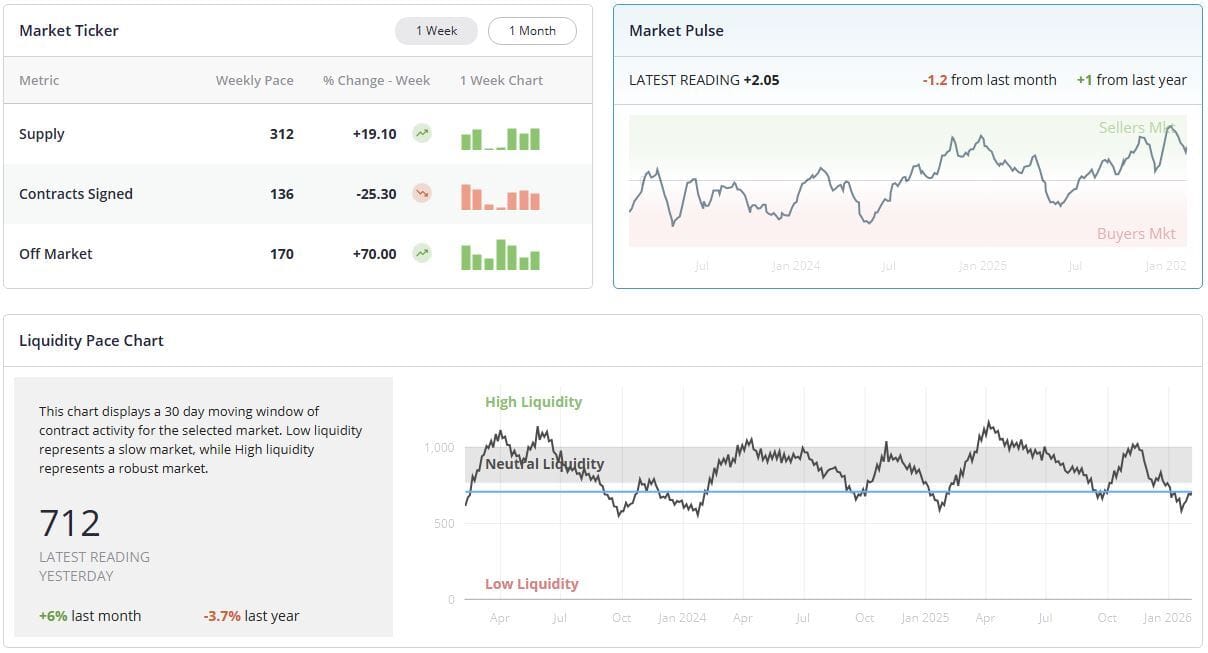Click the Market Pulse line graph
Screen dimensions: 1208x653
908,180
